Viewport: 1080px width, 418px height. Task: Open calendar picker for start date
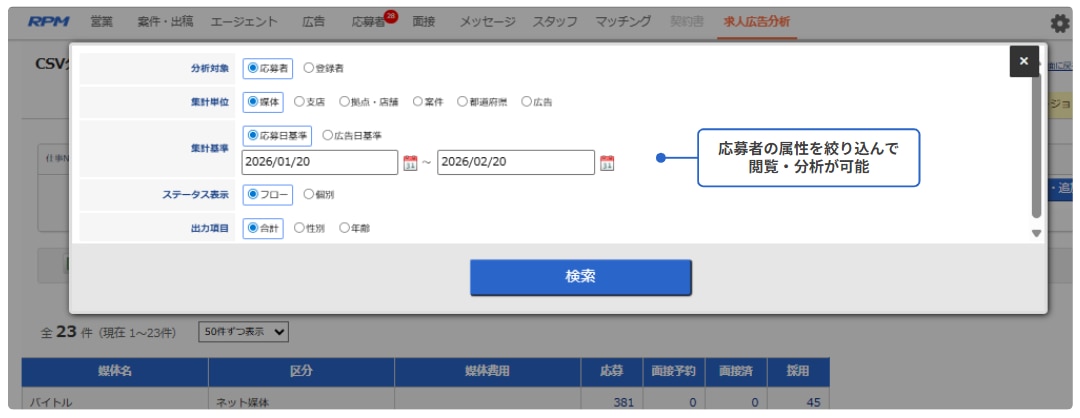tap(411, 163)
